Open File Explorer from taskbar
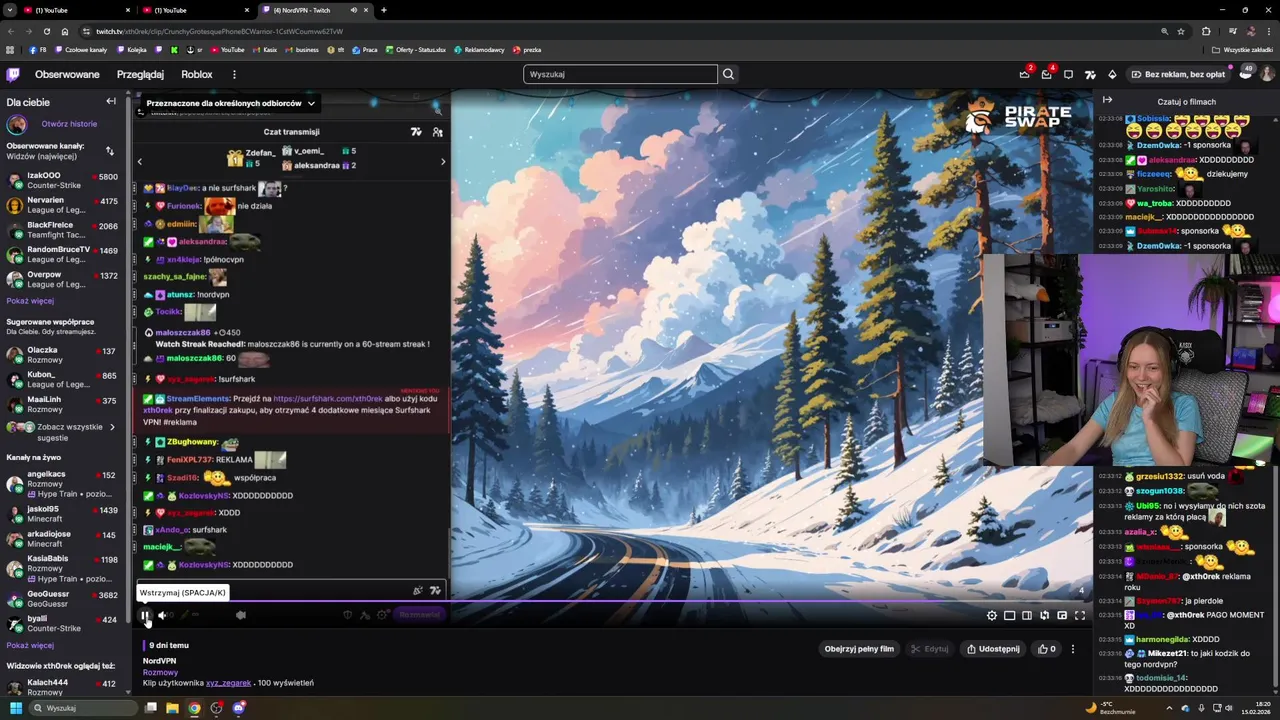1280x720 pixels. coord(172,708)
